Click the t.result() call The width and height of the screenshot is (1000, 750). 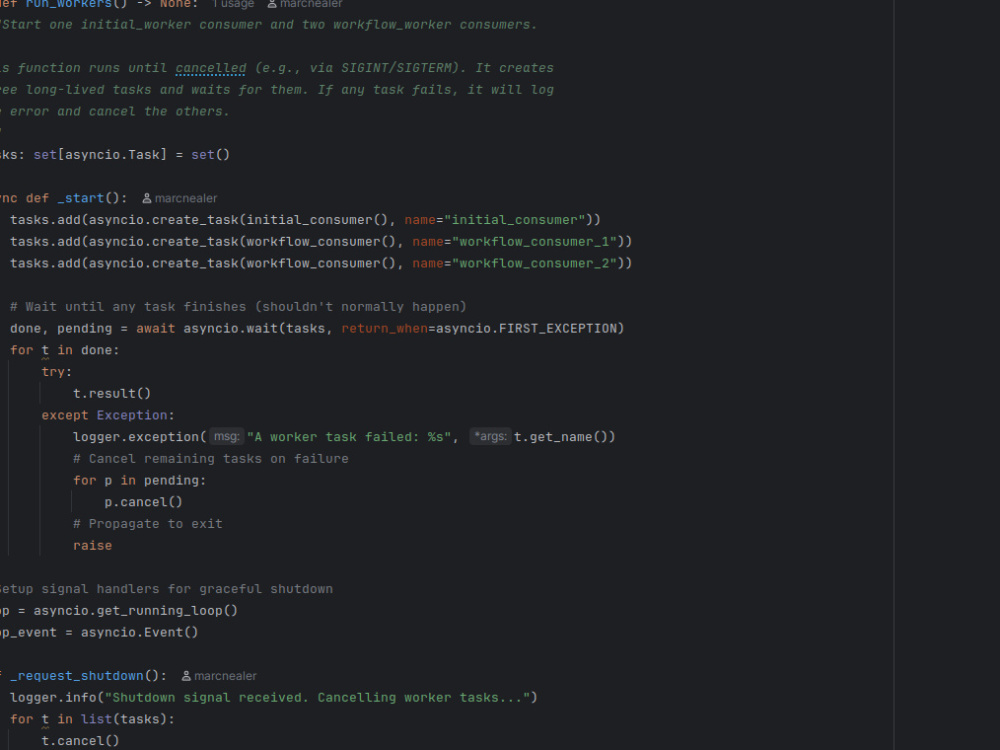point(112,393)
